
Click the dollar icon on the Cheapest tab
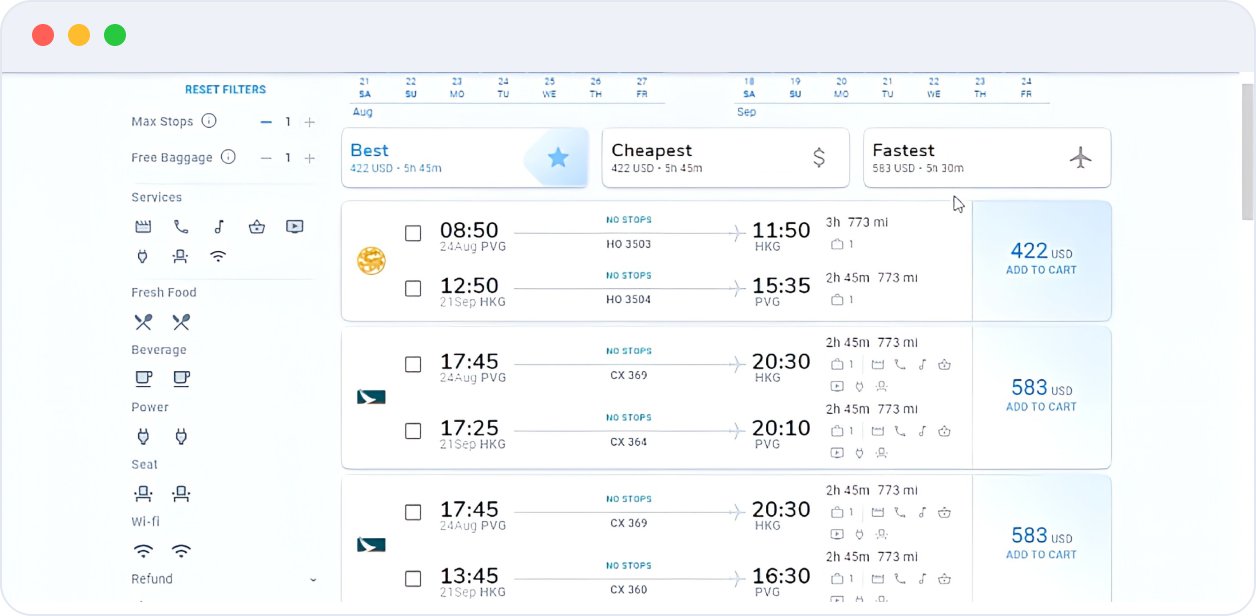(x=819, y=157)
